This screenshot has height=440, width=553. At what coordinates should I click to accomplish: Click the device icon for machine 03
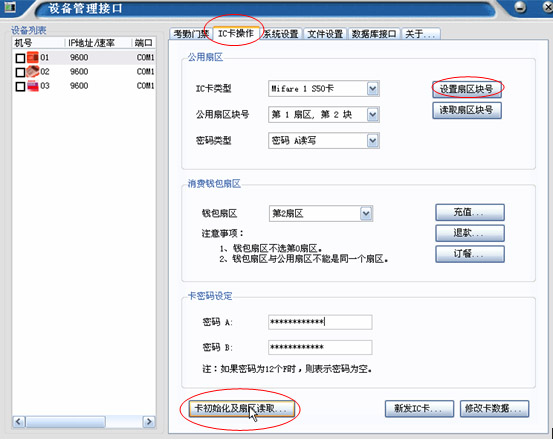(x=32, y=86)
